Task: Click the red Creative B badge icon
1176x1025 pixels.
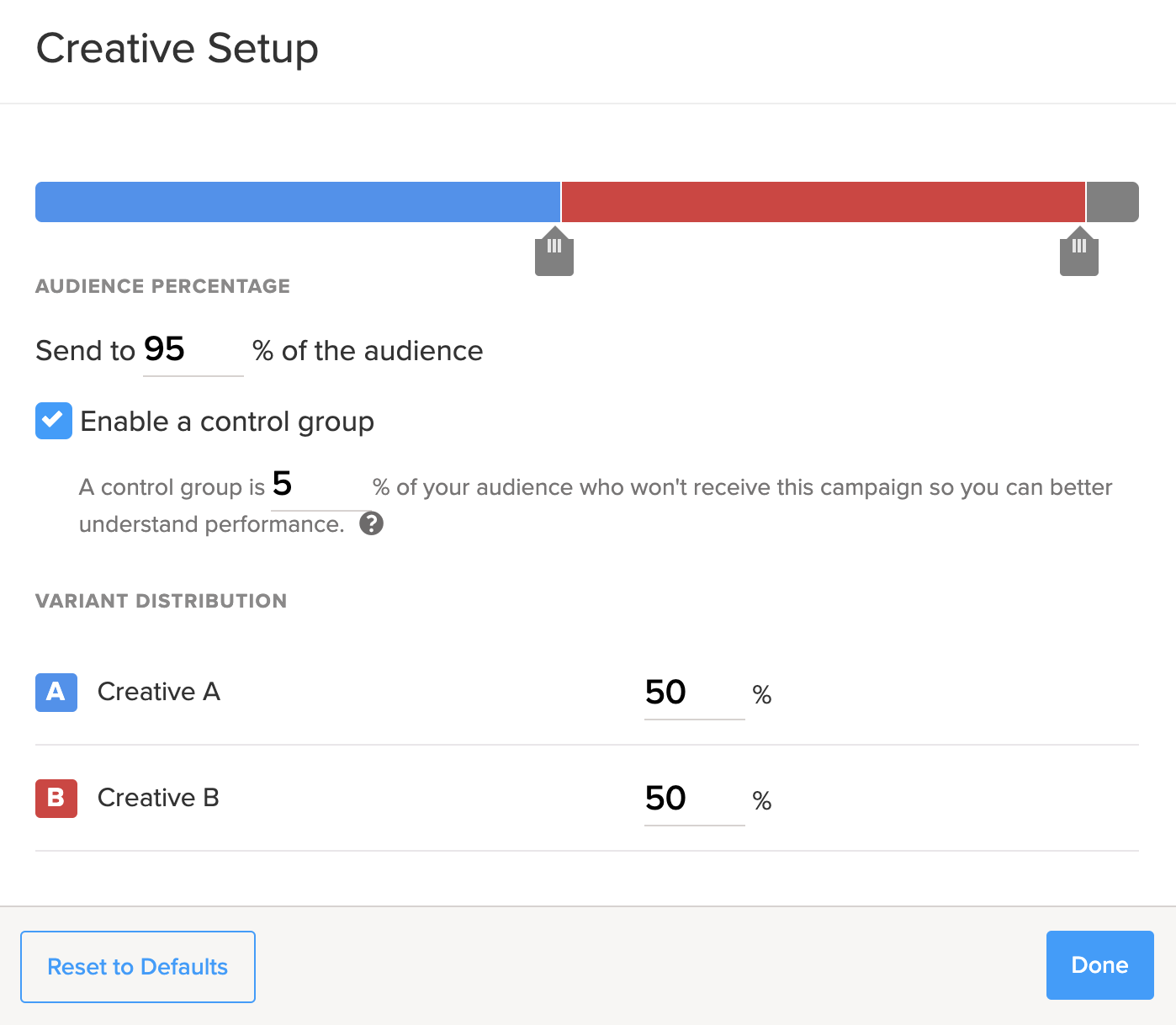Action: pos(56,799)
